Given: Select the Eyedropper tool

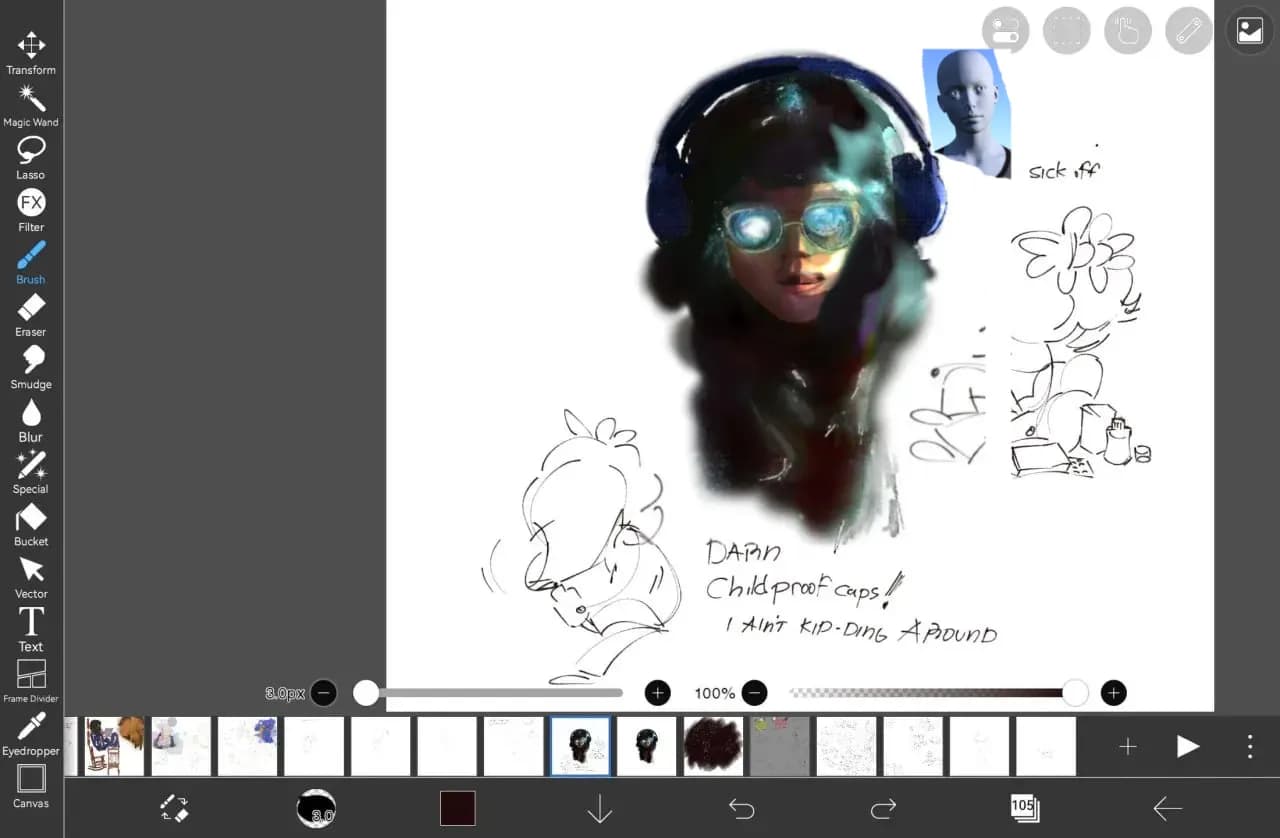Looking at the screenshot, I should click(x=31, y=734).
